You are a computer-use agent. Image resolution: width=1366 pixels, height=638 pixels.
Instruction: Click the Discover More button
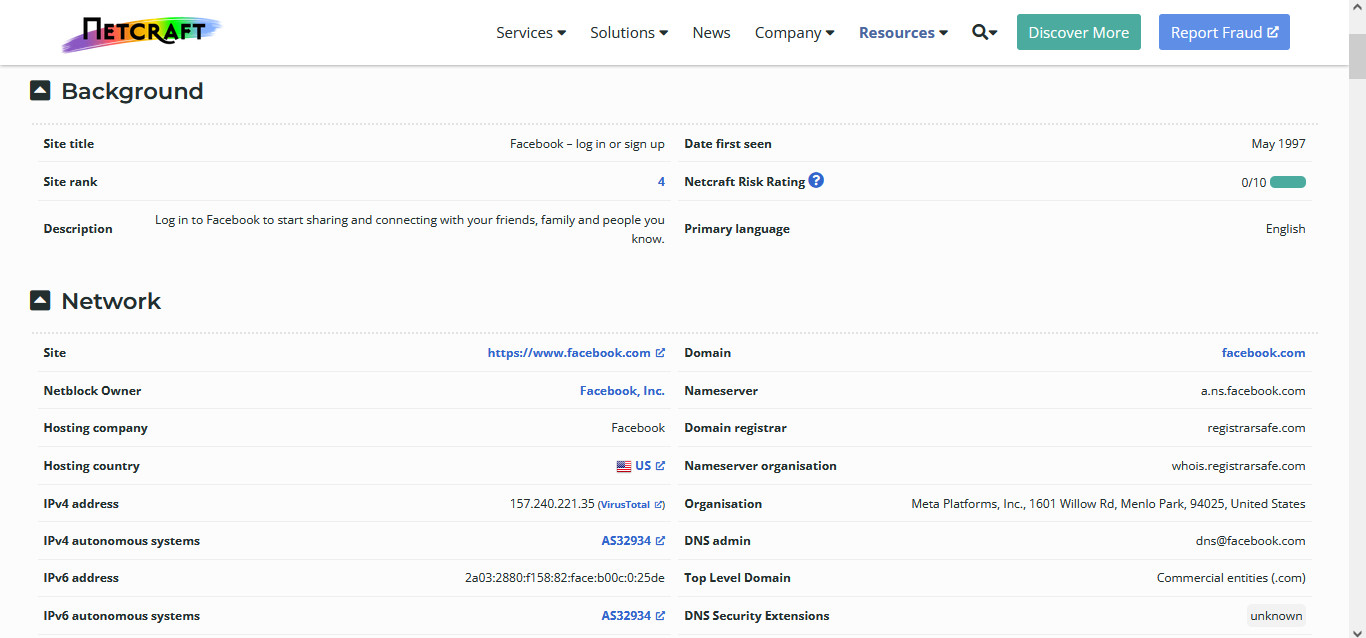pos(1078,32)
